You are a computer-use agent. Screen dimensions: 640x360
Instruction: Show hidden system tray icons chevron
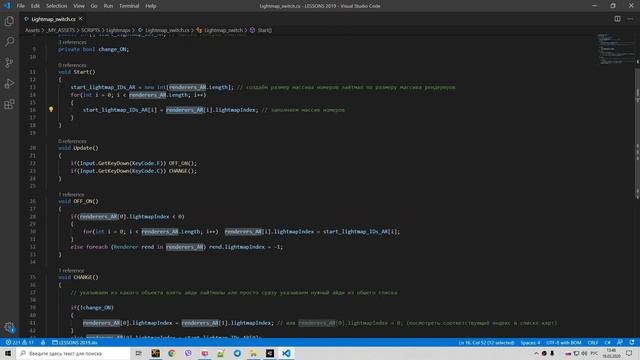point(536,353)
